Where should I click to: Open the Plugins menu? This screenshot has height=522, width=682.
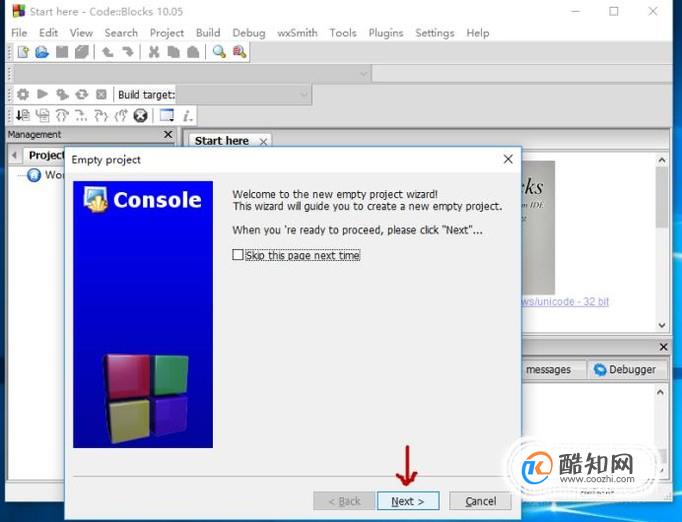386,33
